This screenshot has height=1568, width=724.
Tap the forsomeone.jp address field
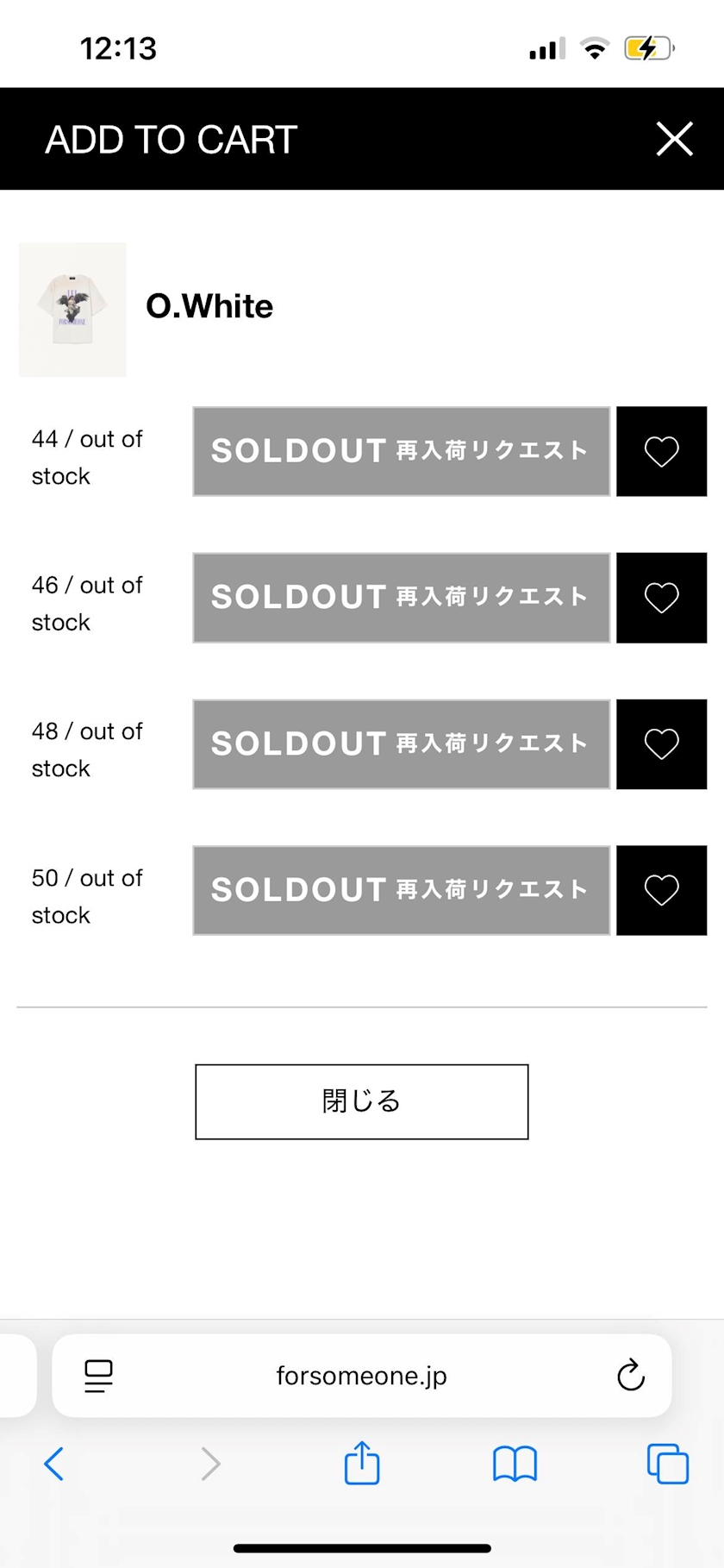coord(362,1376)
